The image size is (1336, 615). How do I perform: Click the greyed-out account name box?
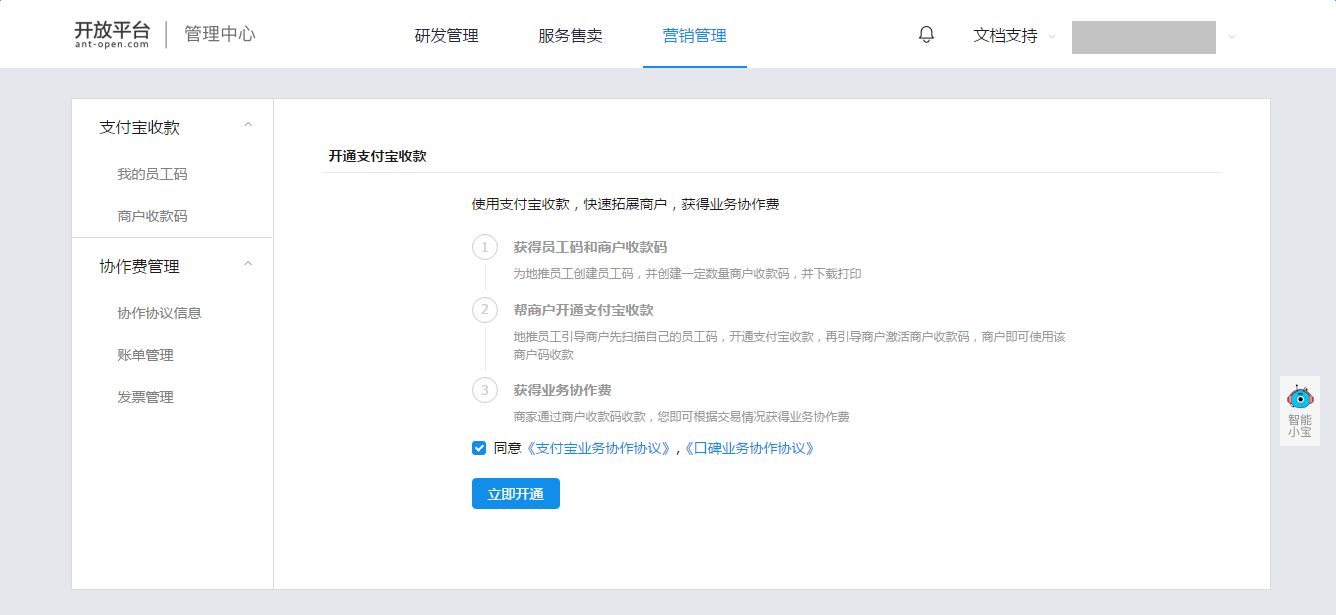(x=1144, y=37)
